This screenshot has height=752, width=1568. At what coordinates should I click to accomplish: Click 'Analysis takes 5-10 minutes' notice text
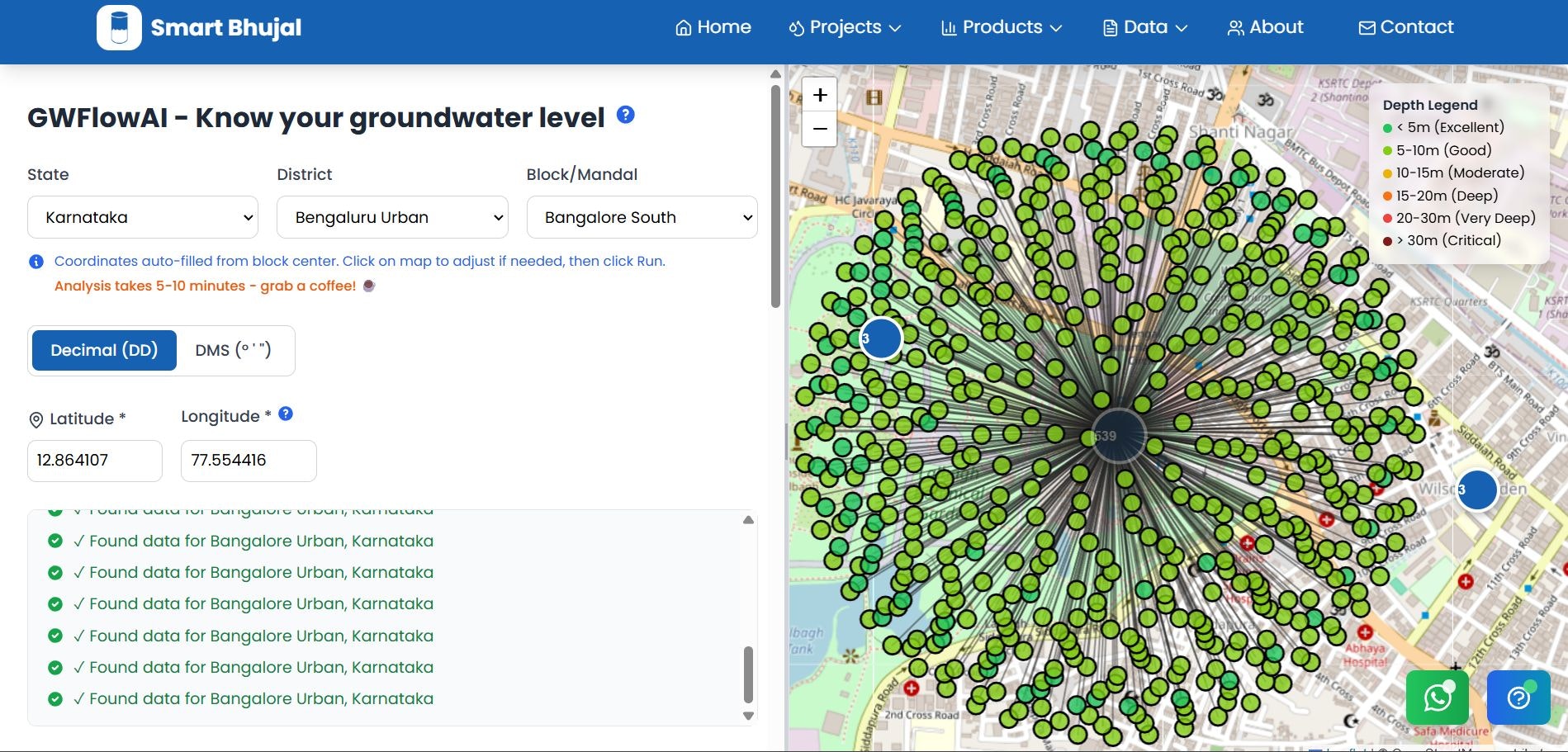tap(205, 286)
